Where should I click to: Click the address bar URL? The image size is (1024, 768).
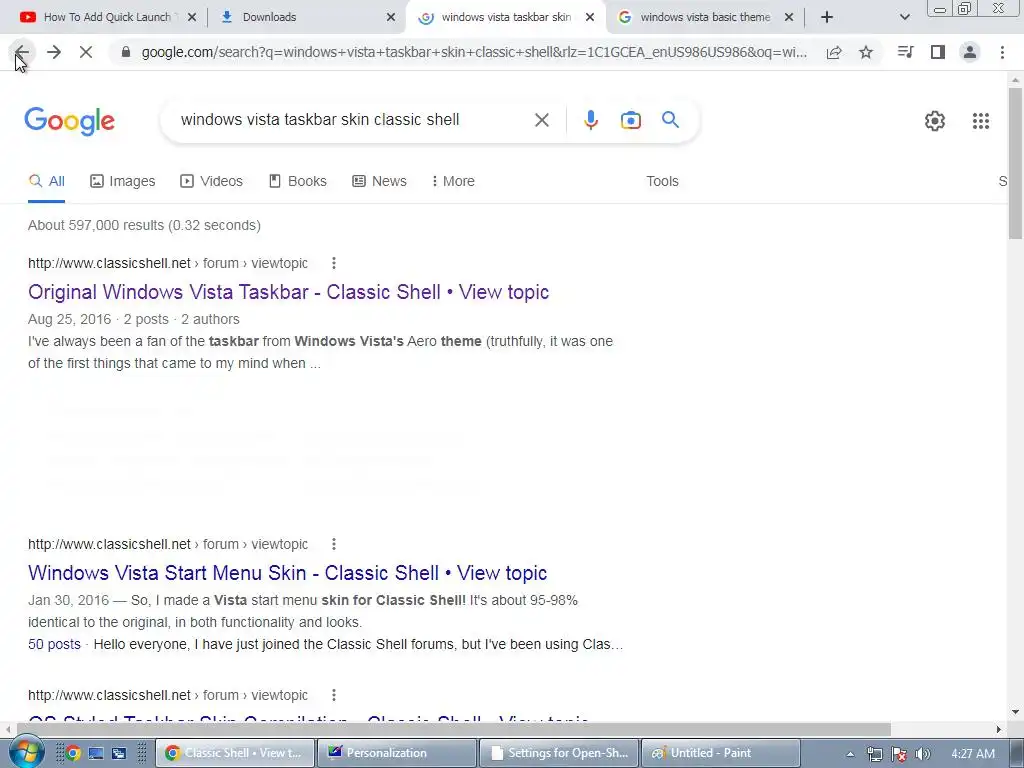click(x=474, y=52)
